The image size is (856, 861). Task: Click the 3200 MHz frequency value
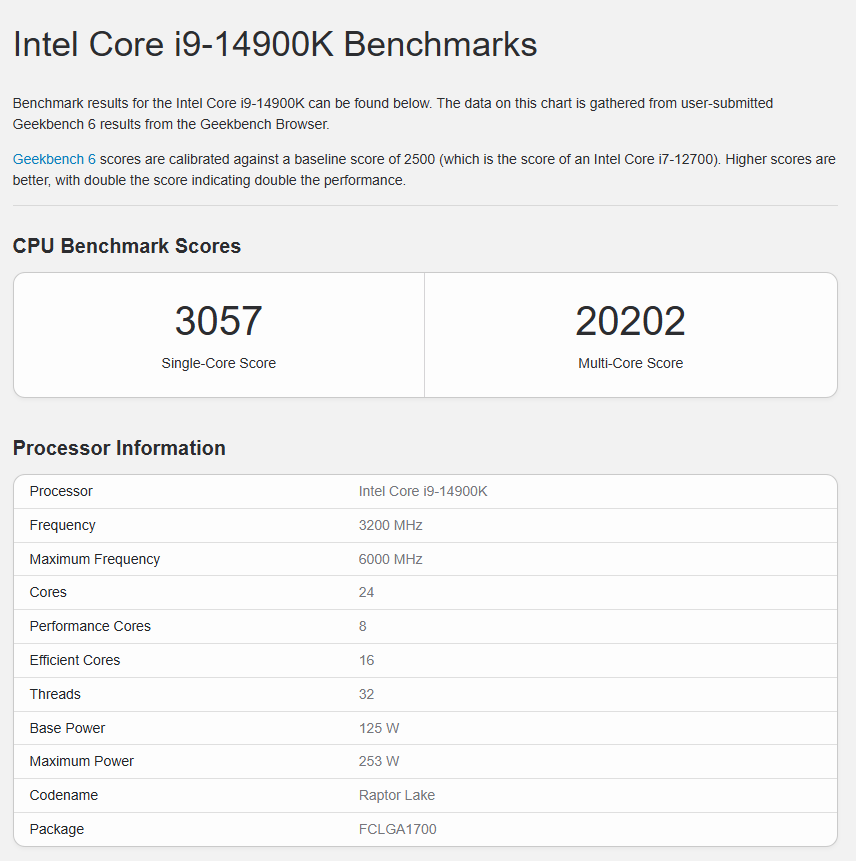[x=391, y=525]
